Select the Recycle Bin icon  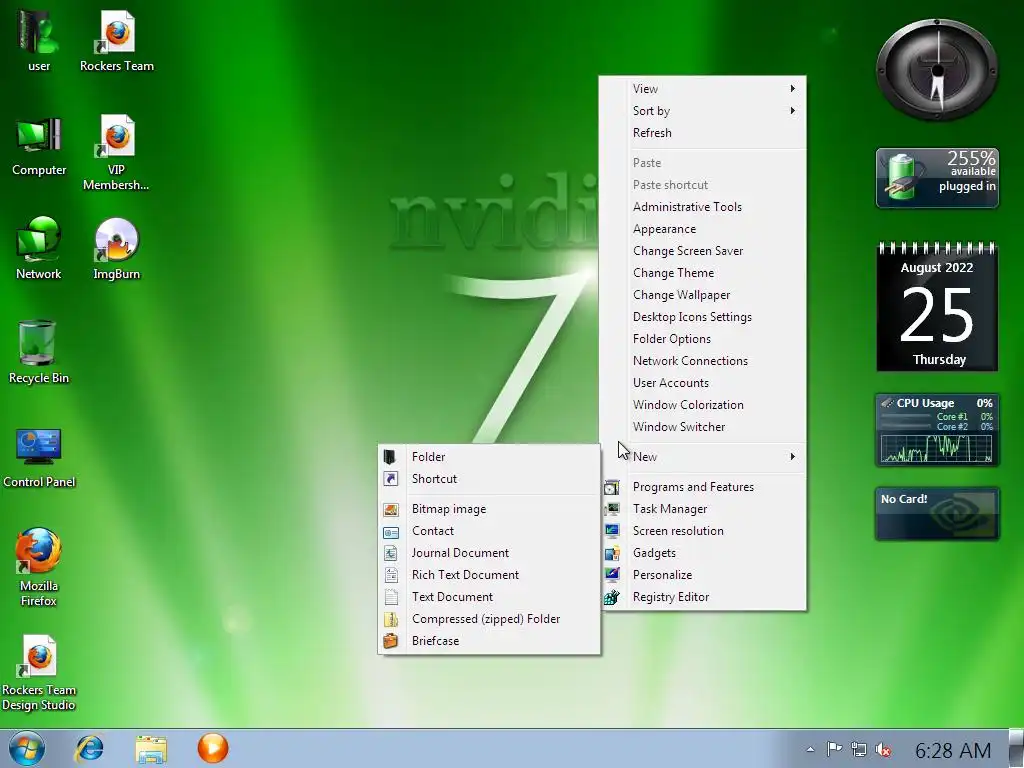(x=39, y=351)
